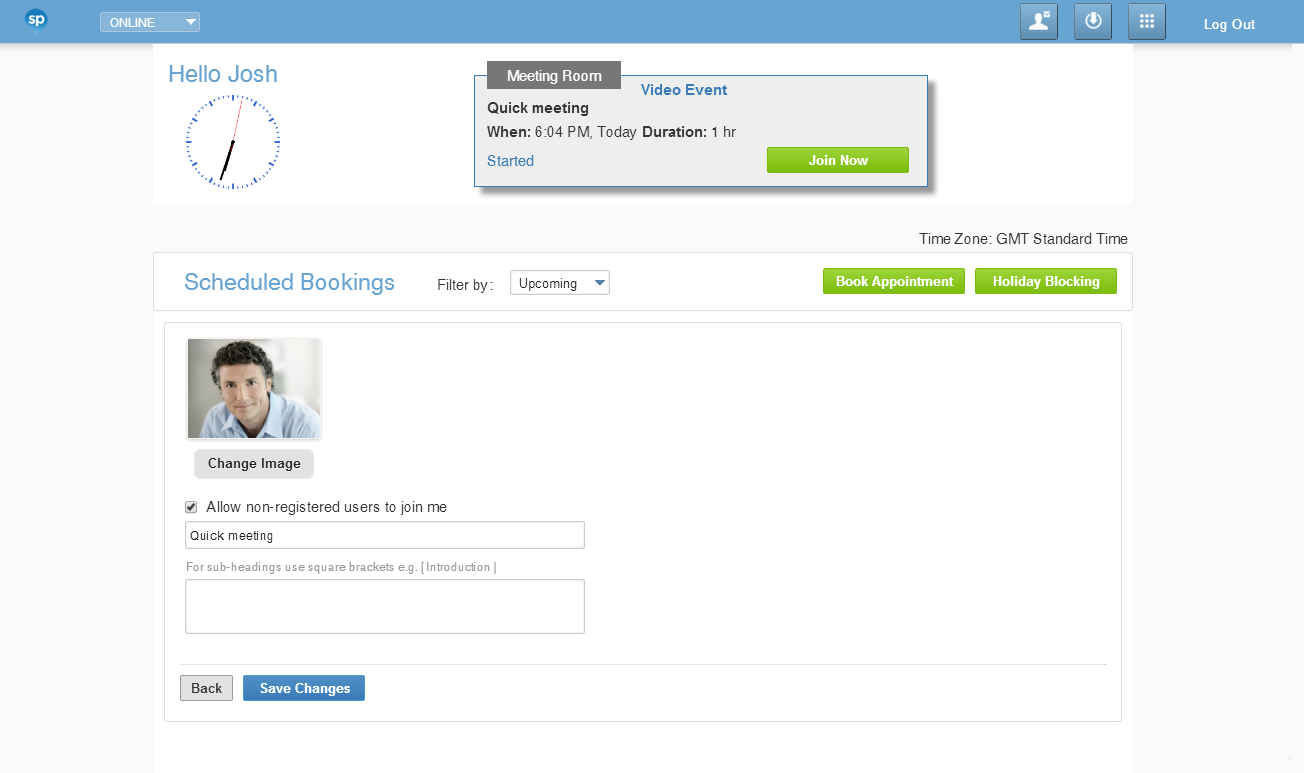
Task: Click the Video Event link
Action: [683, 90]
